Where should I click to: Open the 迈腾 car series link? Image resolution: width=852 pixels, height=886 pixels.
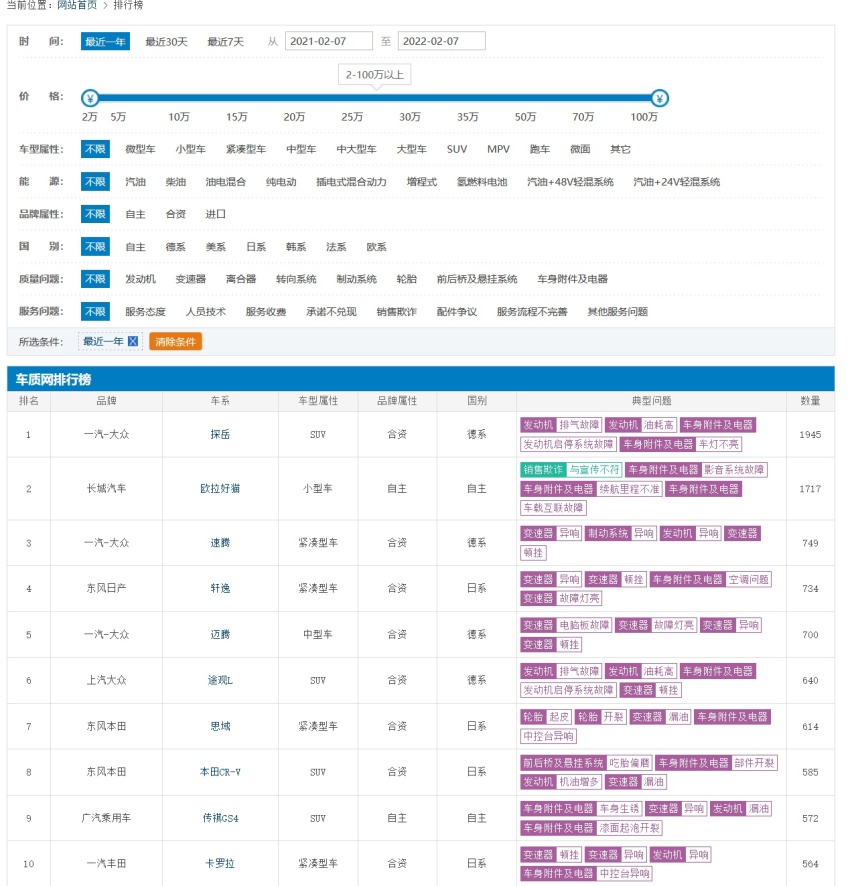220,635
